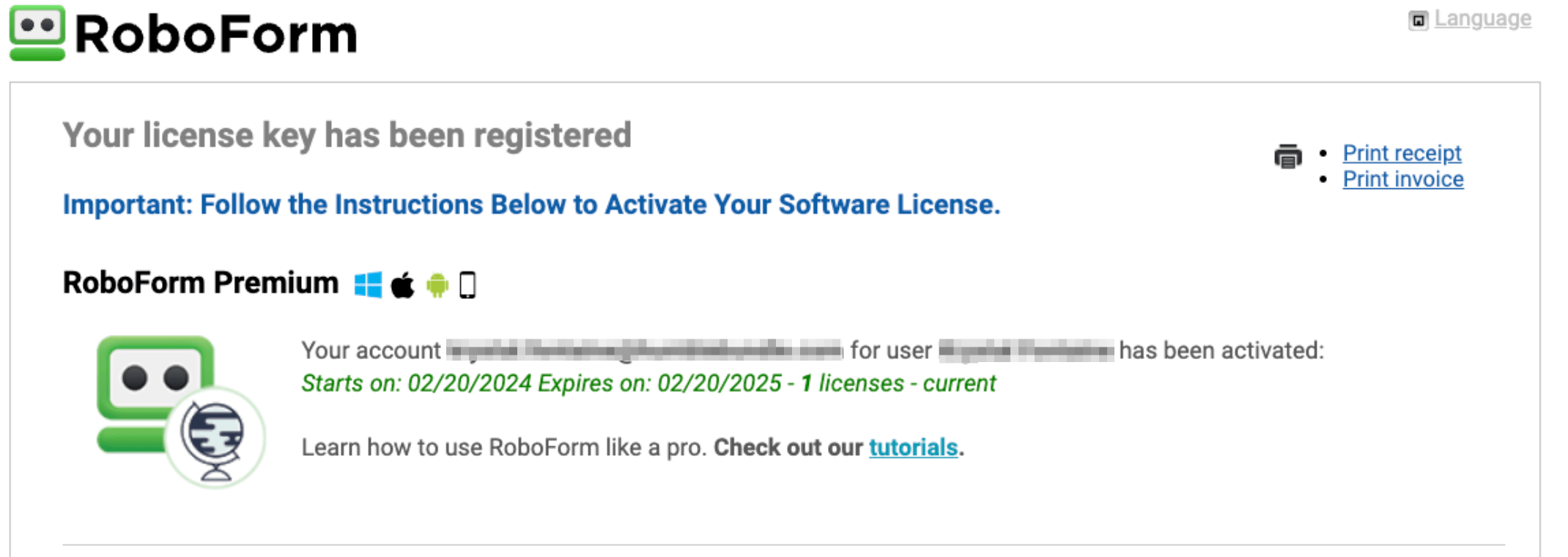1568x557 pixels.
Task: Select the mobile phone platform icon
Action: [467, 284]
